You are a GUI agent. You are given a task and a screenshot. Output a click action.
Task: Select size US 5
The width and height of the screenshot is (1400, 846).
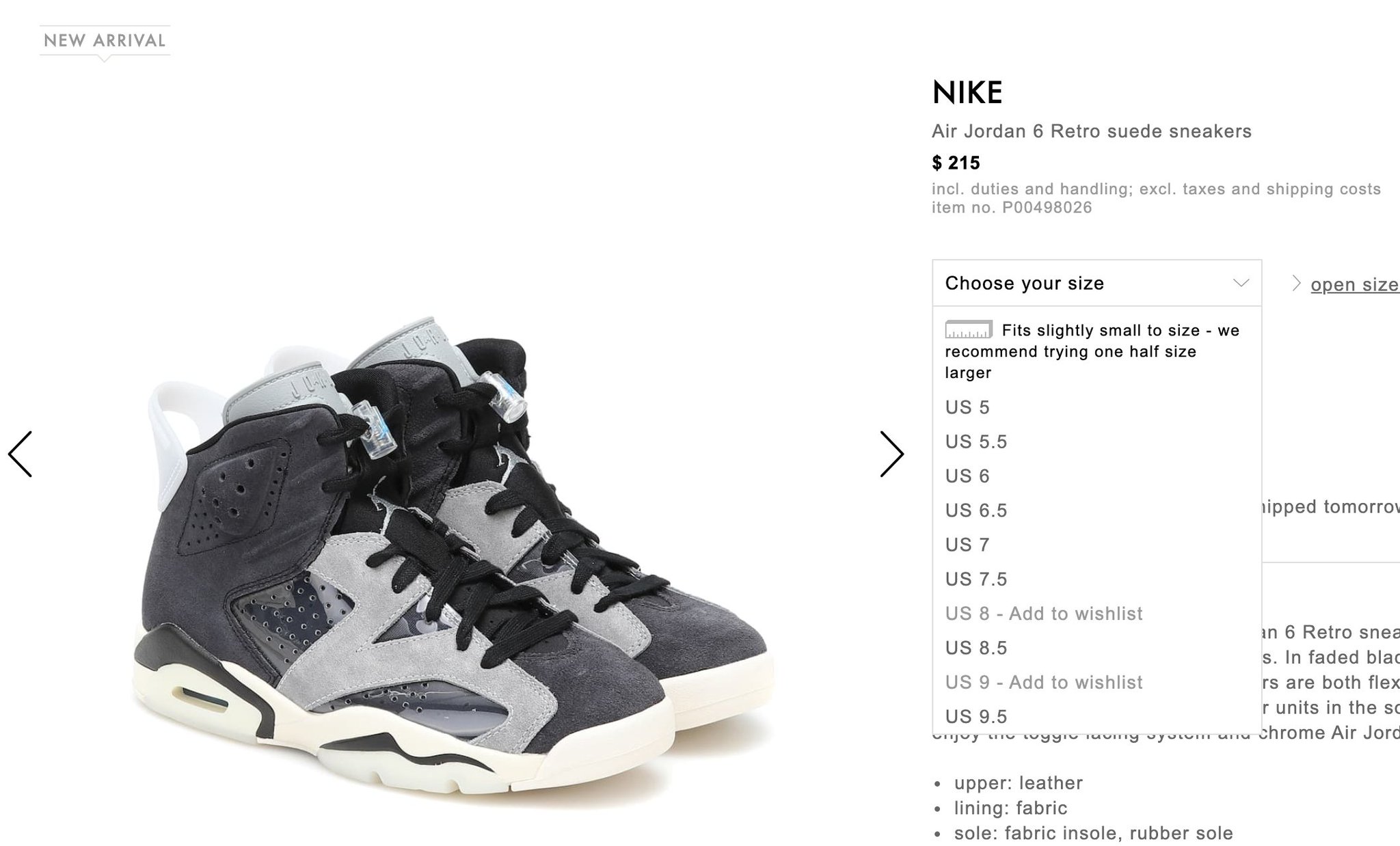1096,407
